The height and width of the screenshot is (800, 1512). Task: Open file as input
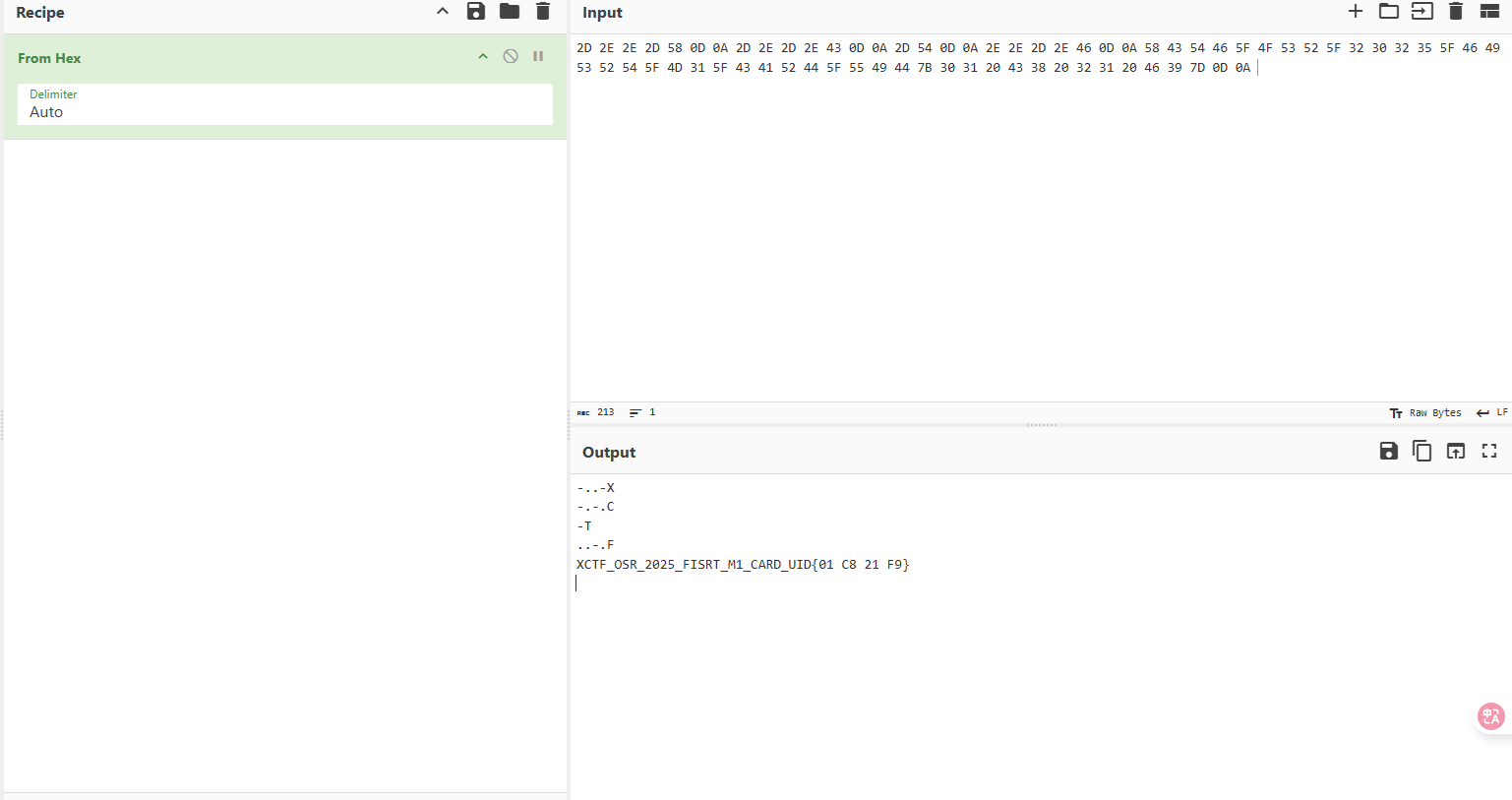pyautogui.click(x=1422, y=12)
